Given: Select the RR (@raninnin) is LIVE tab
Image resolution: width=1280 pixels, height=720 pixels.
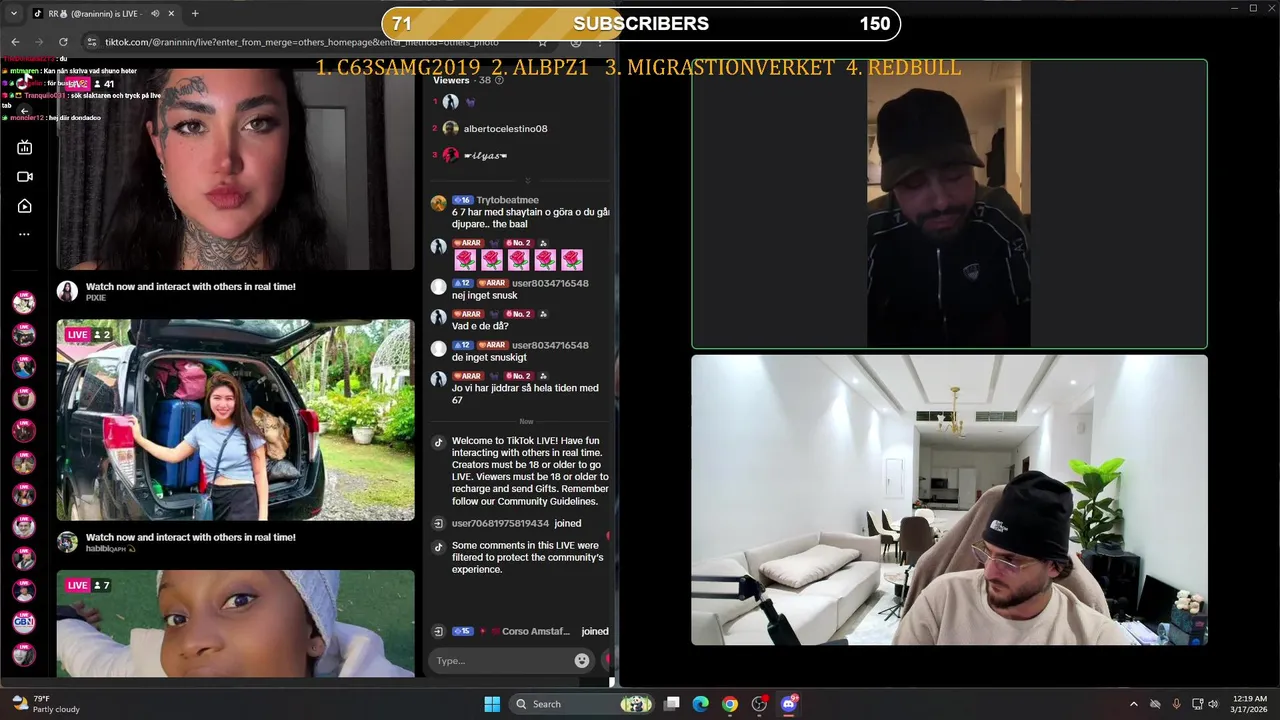Looking at the screenshot, I should pos(104,13).
